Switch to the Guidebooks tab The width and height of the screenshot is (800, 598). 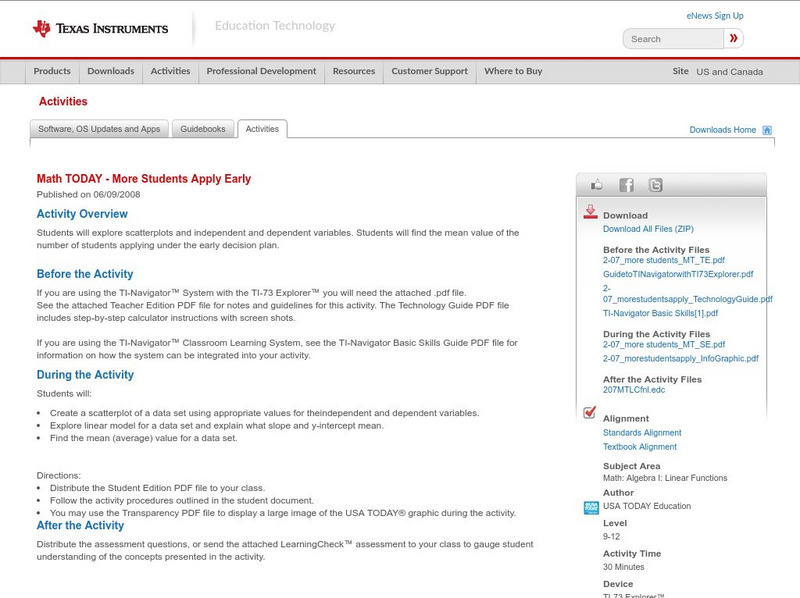(x=203, y=129)
